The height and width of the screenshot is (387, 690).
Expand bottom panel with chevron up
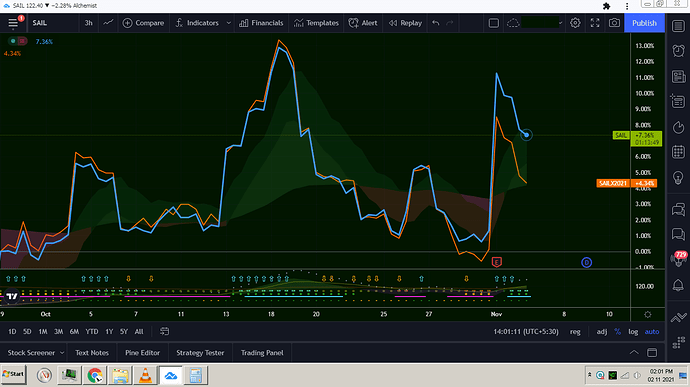(634, 353)
